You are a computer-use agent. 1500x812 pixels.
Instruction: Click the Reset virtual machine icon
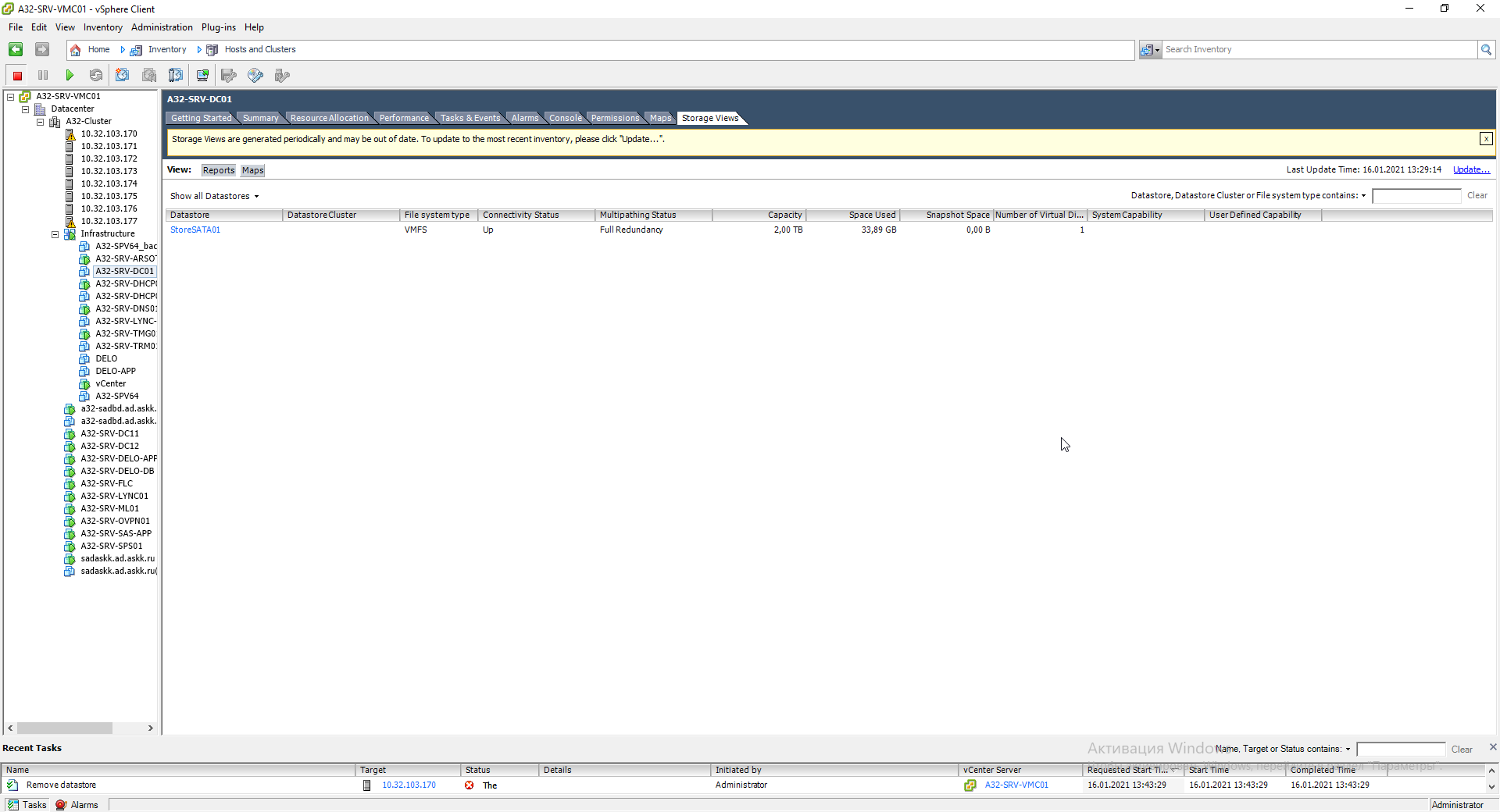click(96, 76)
